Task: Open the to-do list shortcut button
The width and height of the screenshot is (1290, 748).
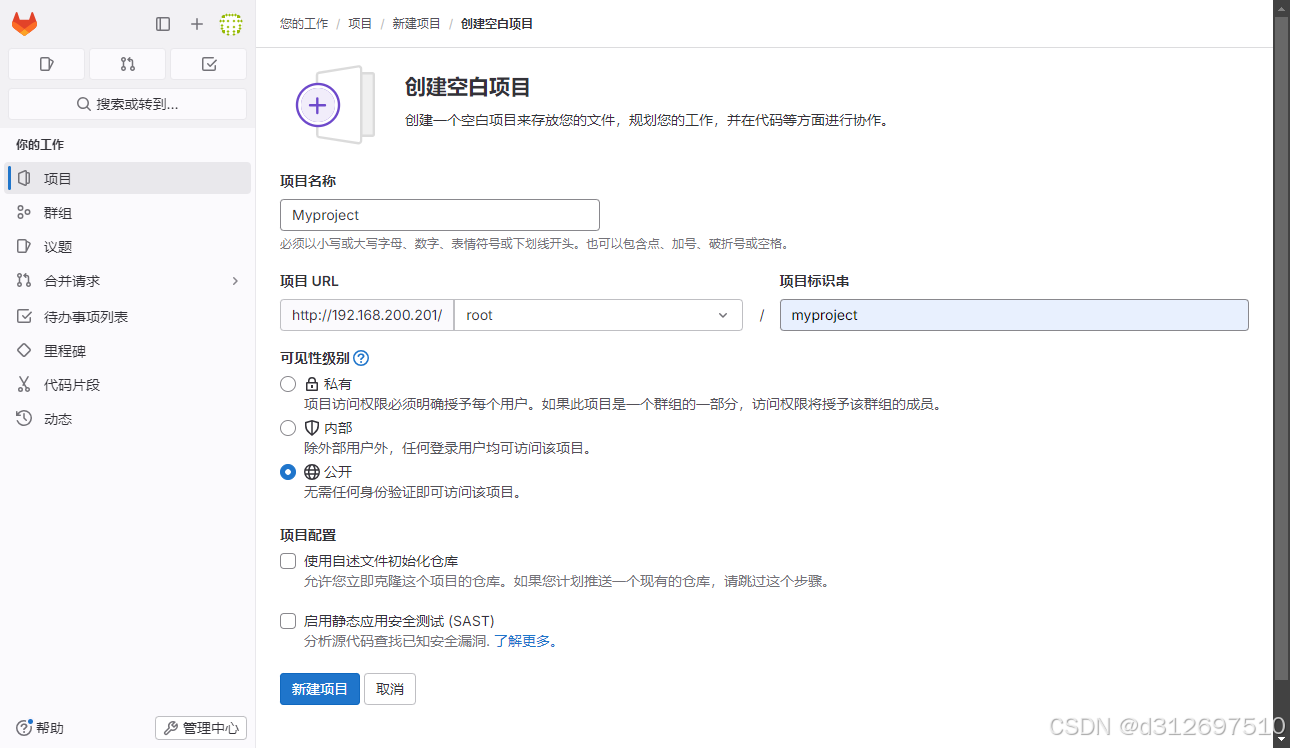Action: 208,64
